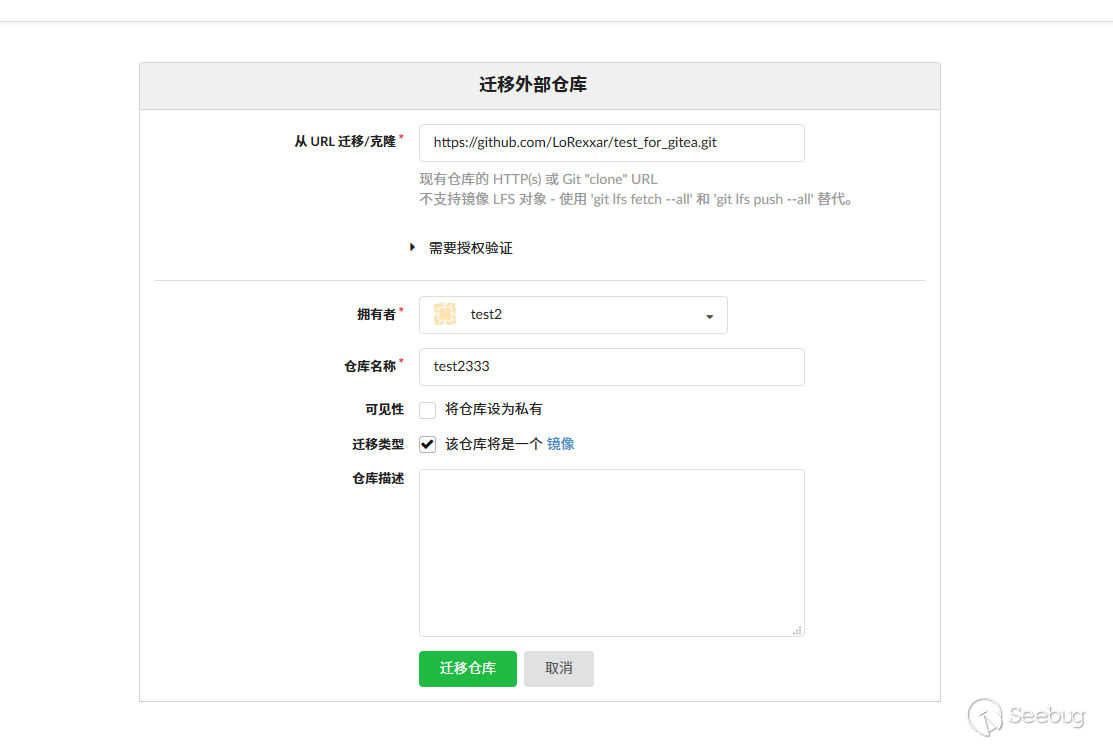Click the 可见性 label
The height and width of the screenshot is (744, 1113).
point(384,409)
